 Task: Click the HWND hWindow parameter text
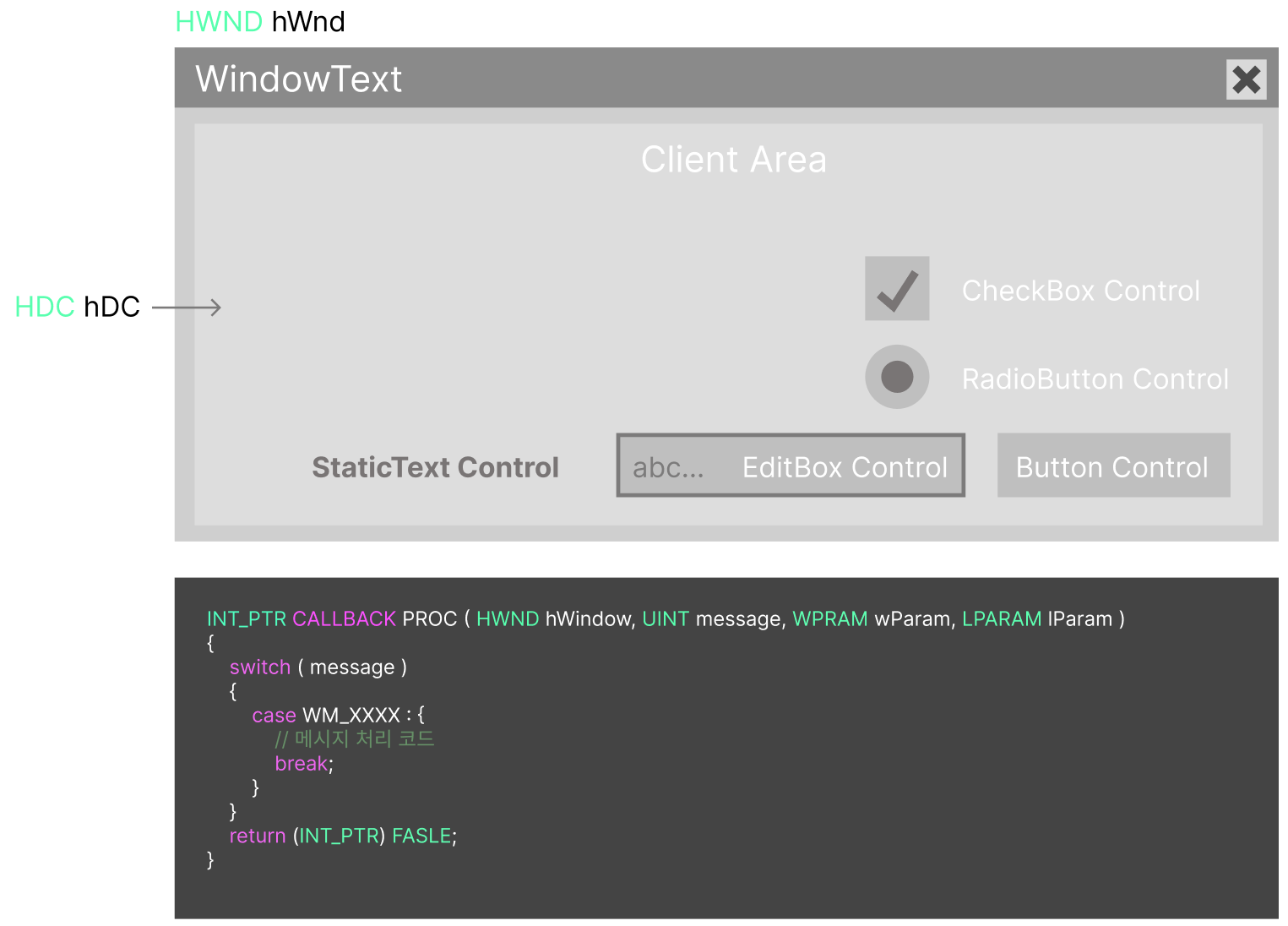coord(556,619)
